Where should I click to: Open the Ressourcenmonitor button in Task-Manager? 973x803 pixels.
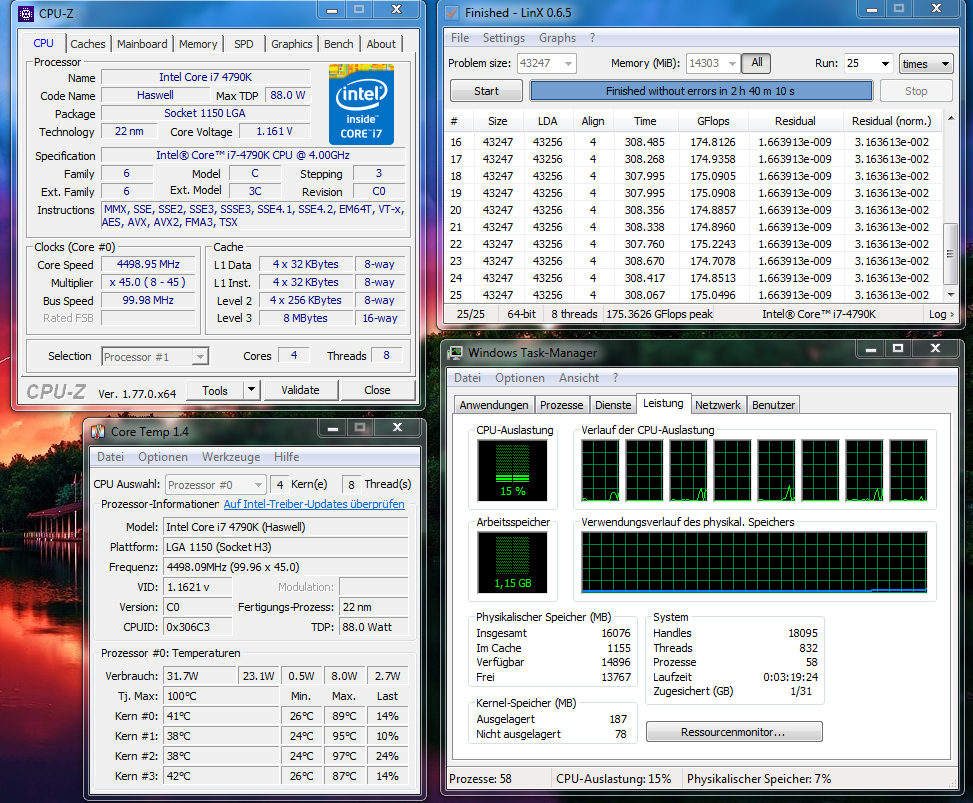click(x=733, y=732)
